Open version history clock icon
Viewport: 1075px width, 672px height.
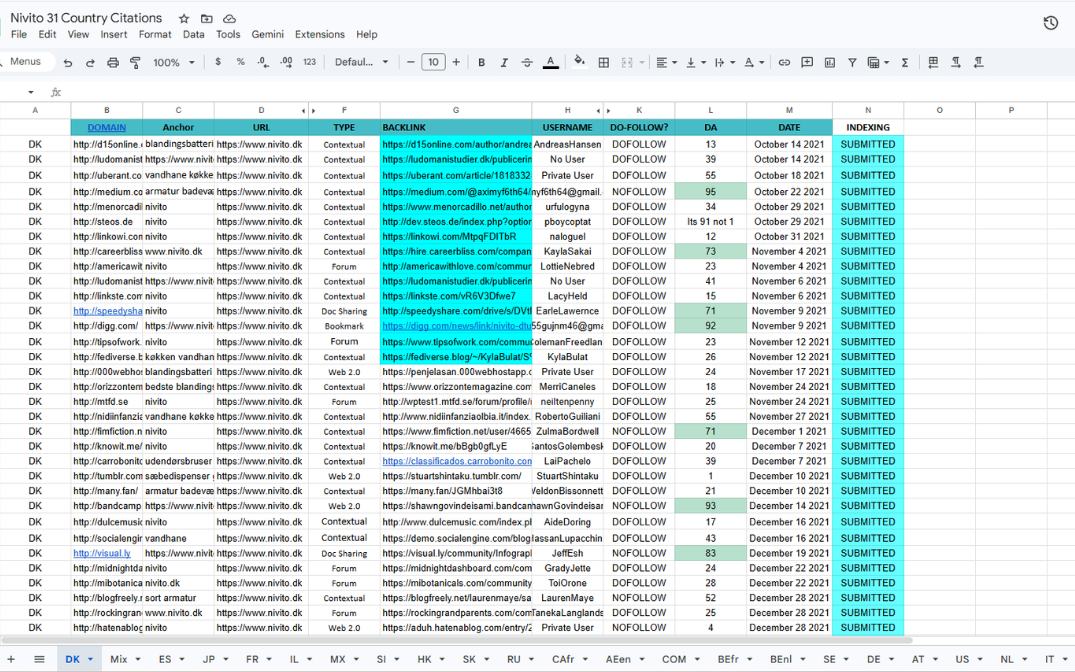[x=1050, y=23]
